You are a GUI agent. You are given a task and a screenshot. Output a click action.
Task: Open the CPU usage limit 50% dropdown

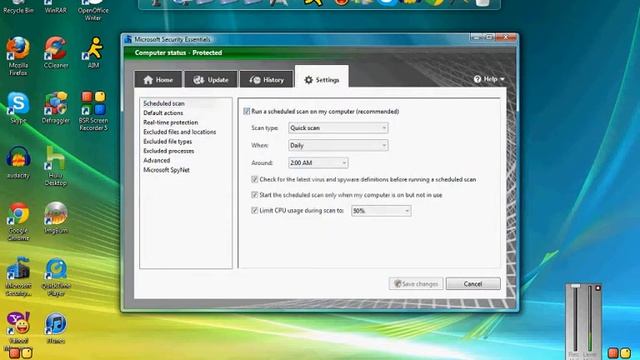381,211
